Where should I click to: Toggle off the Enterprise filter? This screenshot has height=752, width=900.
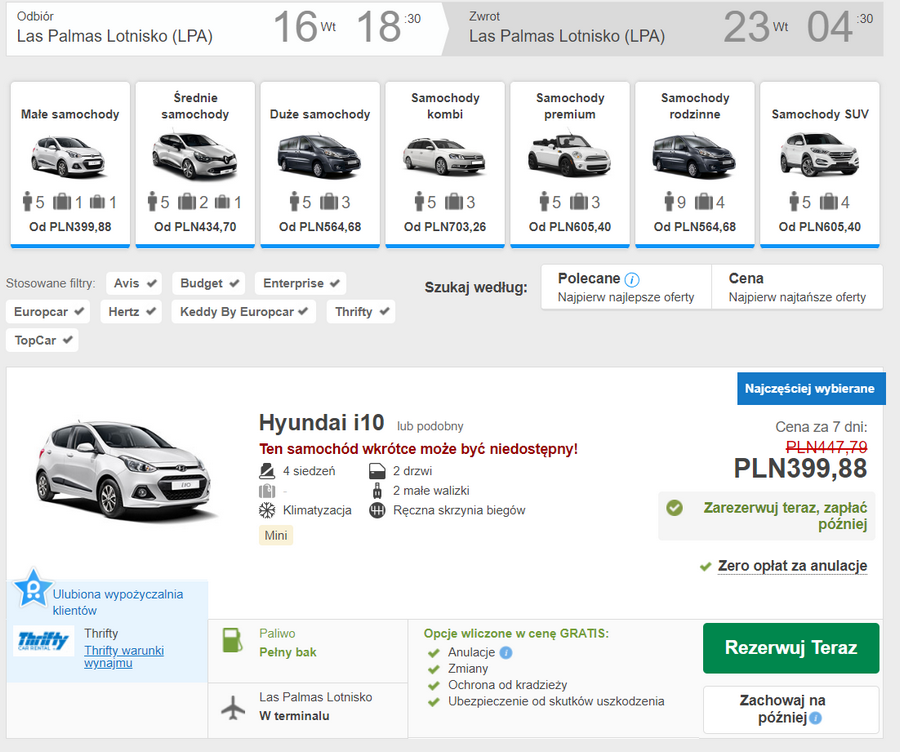coord(301,283)
